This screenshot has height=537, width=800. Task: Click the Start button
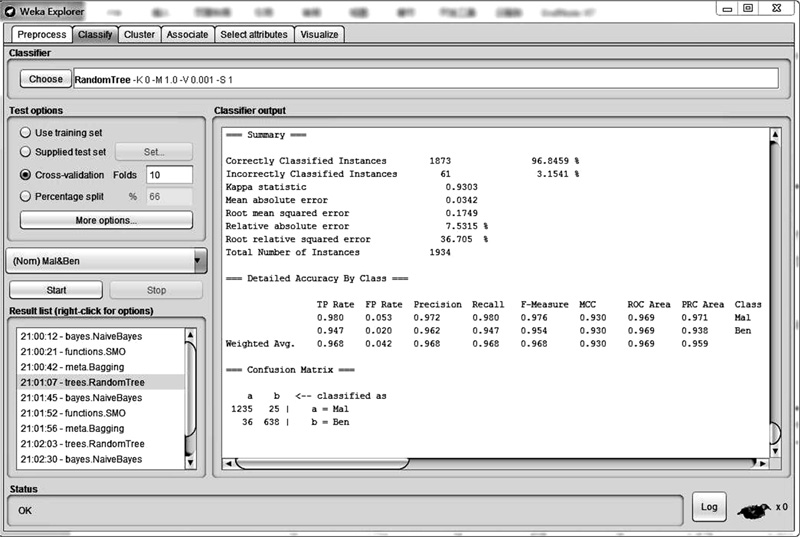point(57,290)
